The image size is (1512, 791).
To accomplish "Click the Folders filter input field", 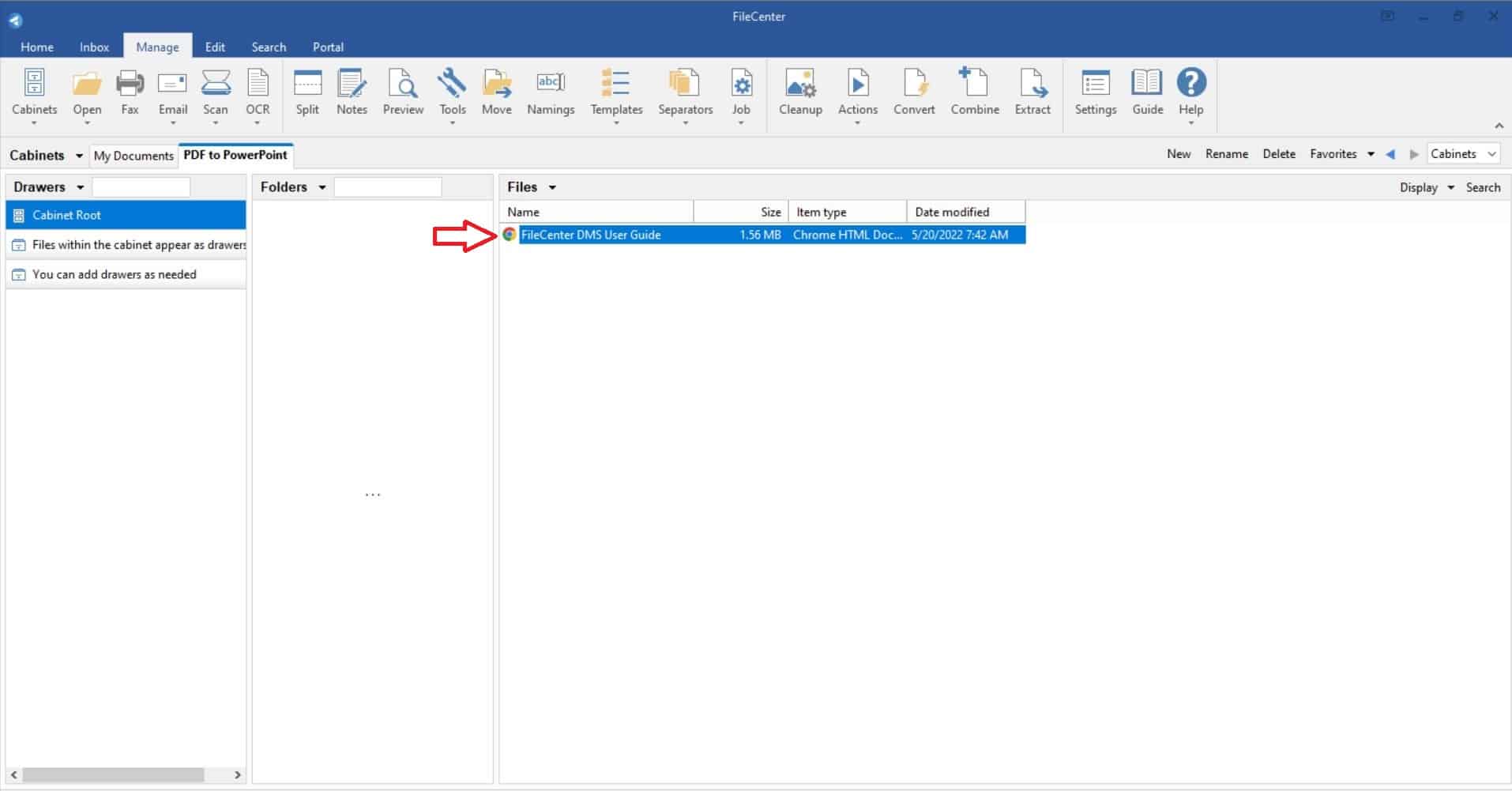I will point(387,187).
